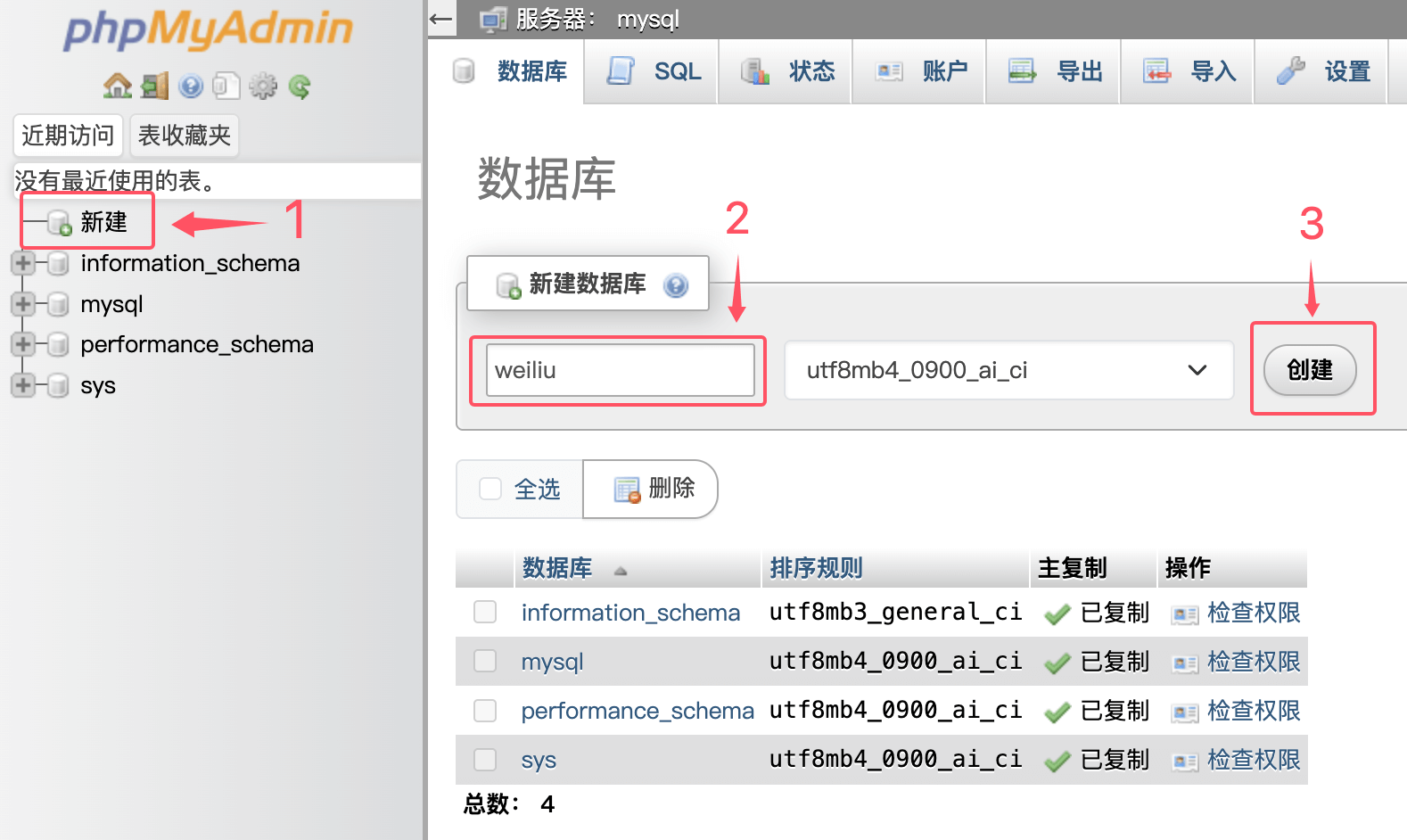Click the mysql database icon in tree
The height and width of the screenshot is (840, 1407).
tap(58, 304)
